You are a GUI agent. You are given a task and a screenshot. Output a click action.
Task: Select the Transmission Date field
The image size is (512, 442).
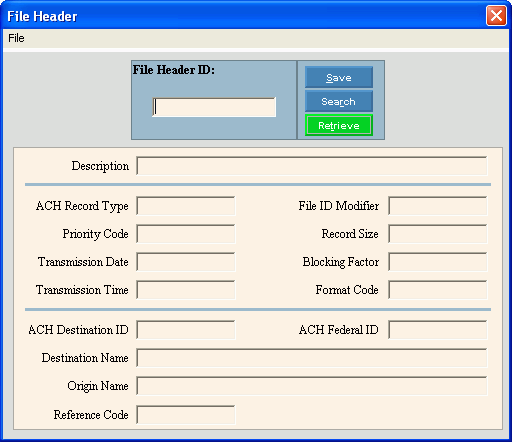[x=186, y=262]
